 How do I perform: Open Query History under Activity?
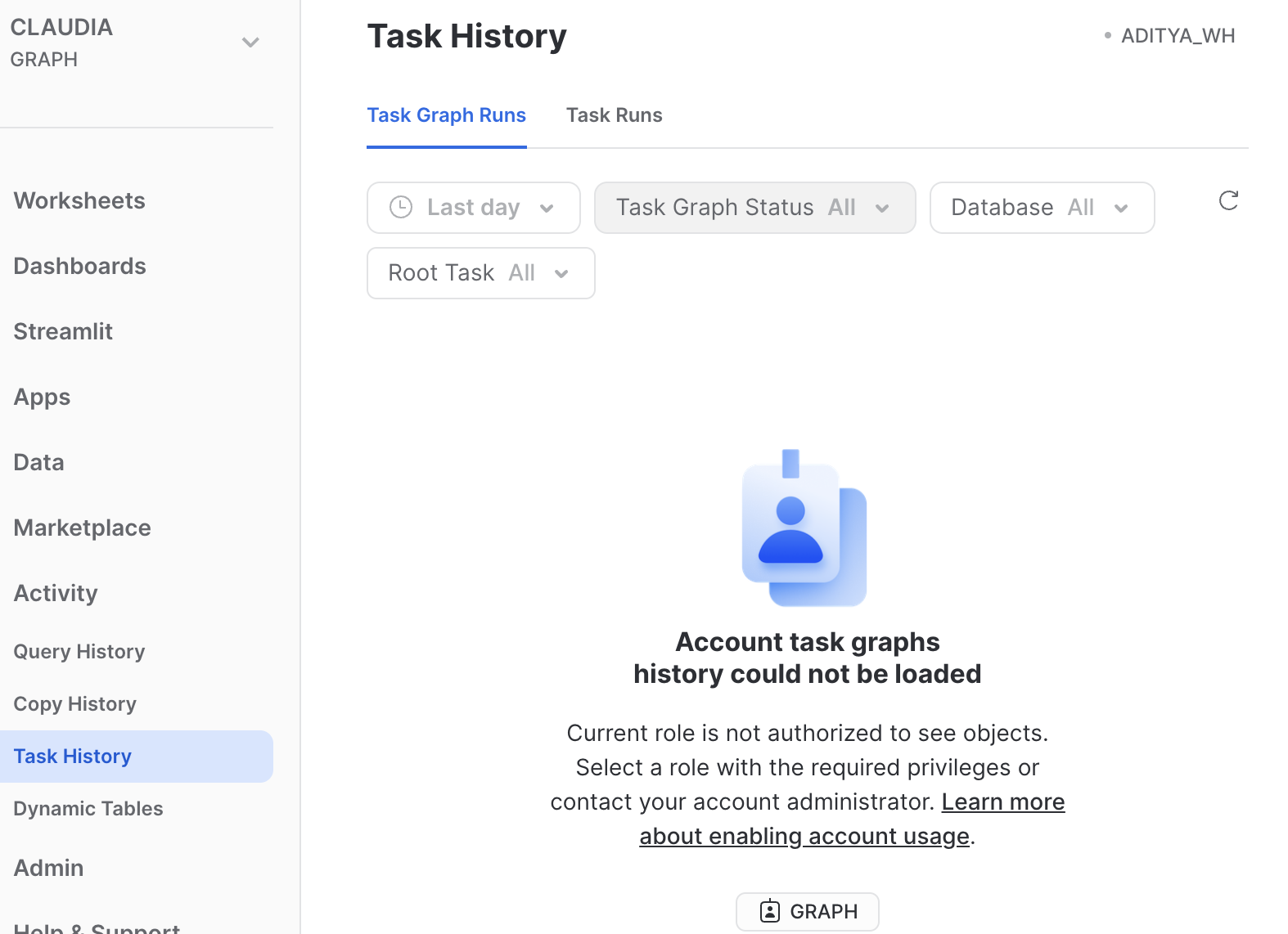coord(79,652)
